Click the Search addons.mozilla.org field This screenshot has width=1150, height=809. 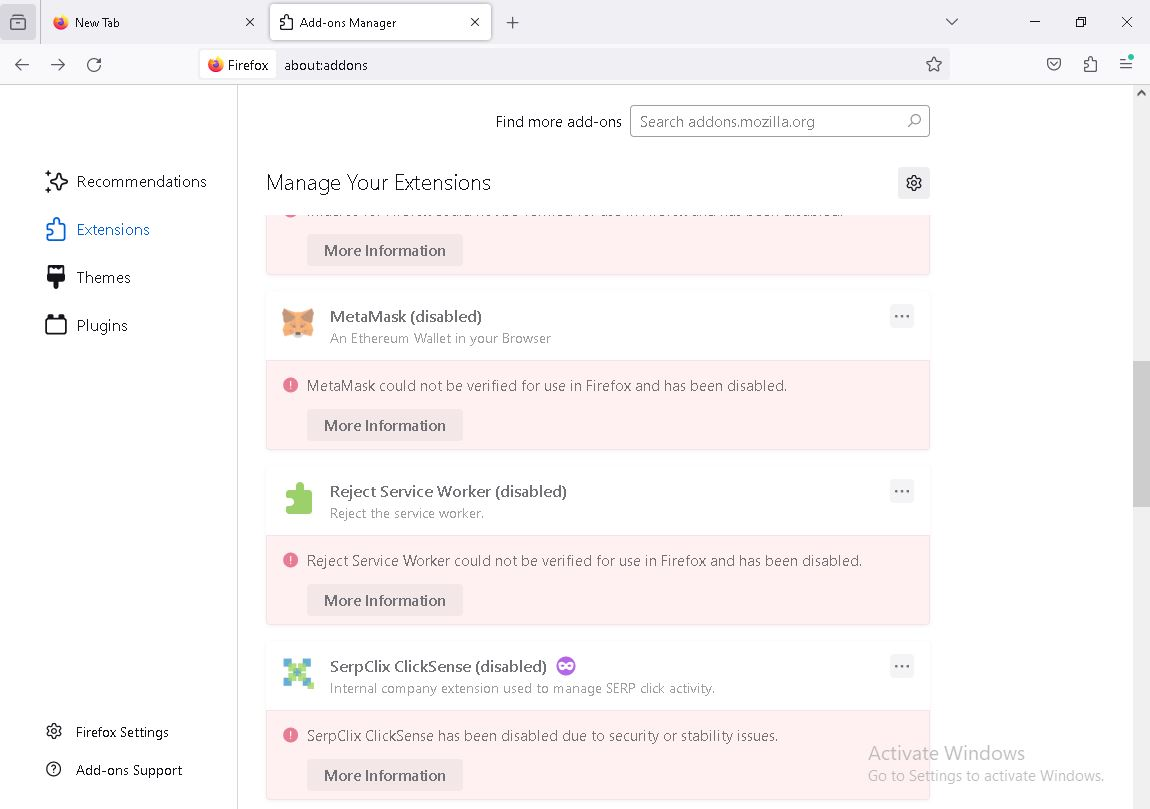click(780, 121)
